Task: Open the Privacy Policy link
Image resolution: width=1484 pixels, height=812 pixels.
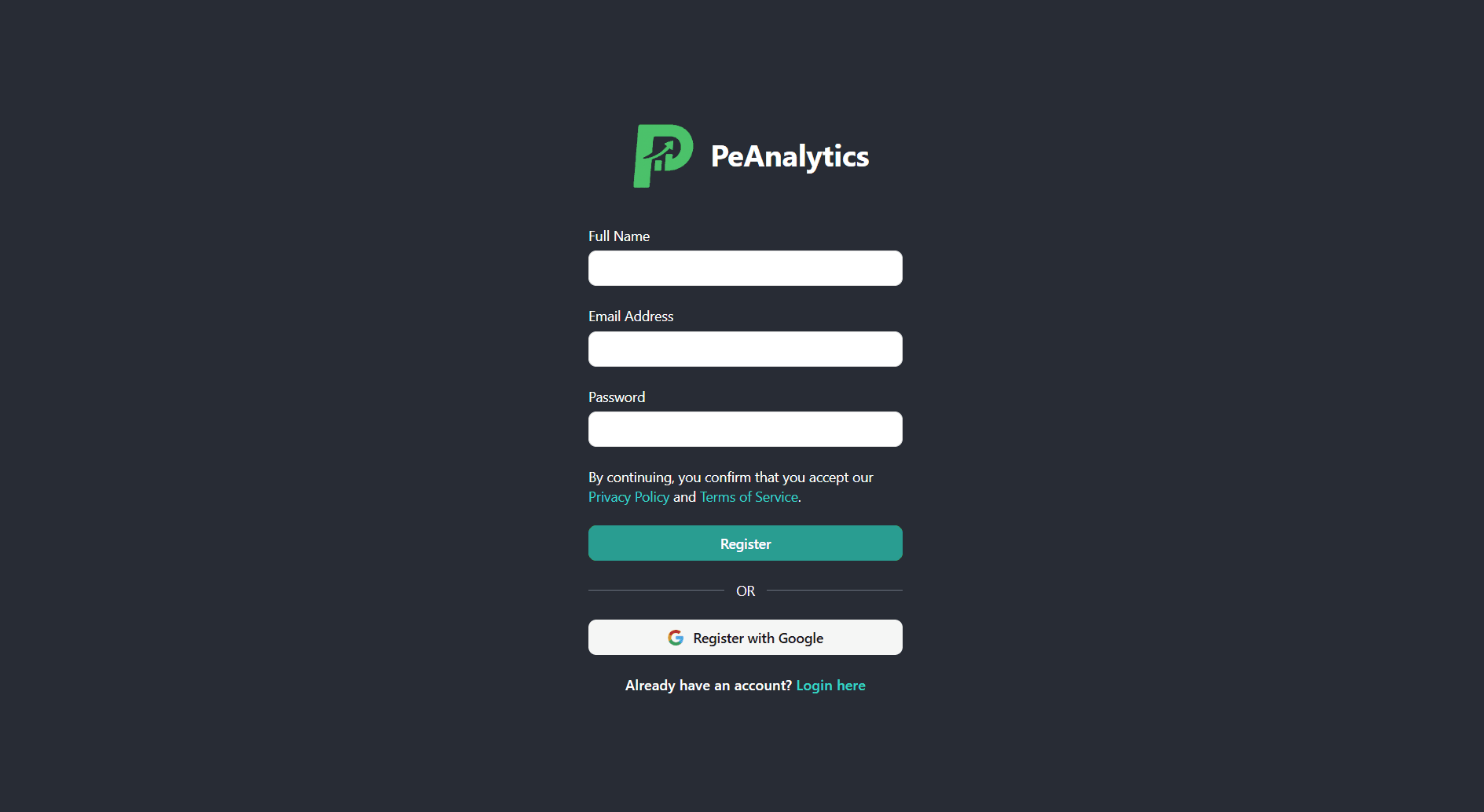Action: pos(628,496)
